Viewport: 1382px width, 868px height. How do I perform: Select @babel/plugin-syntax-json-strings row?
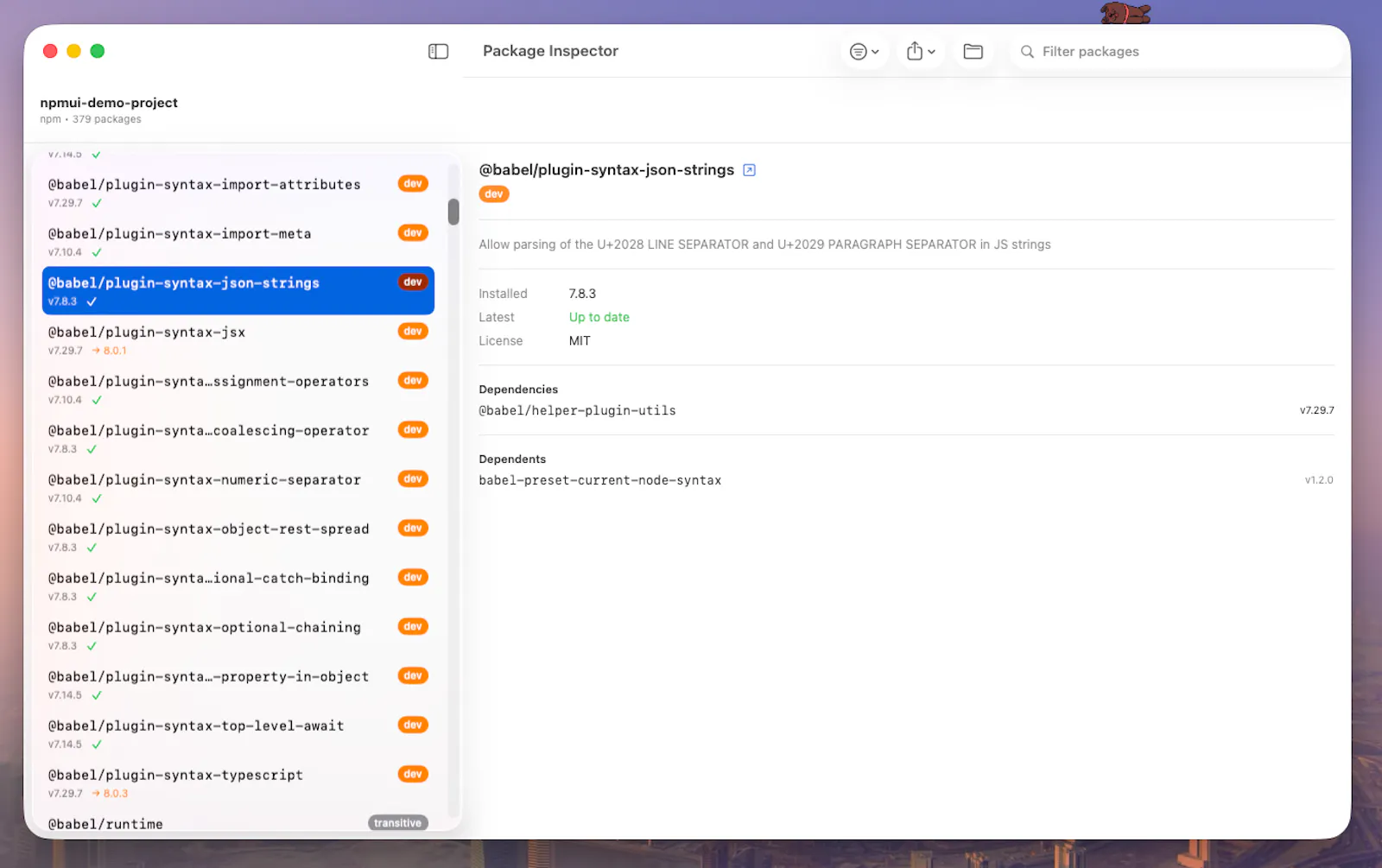point(238,291)
